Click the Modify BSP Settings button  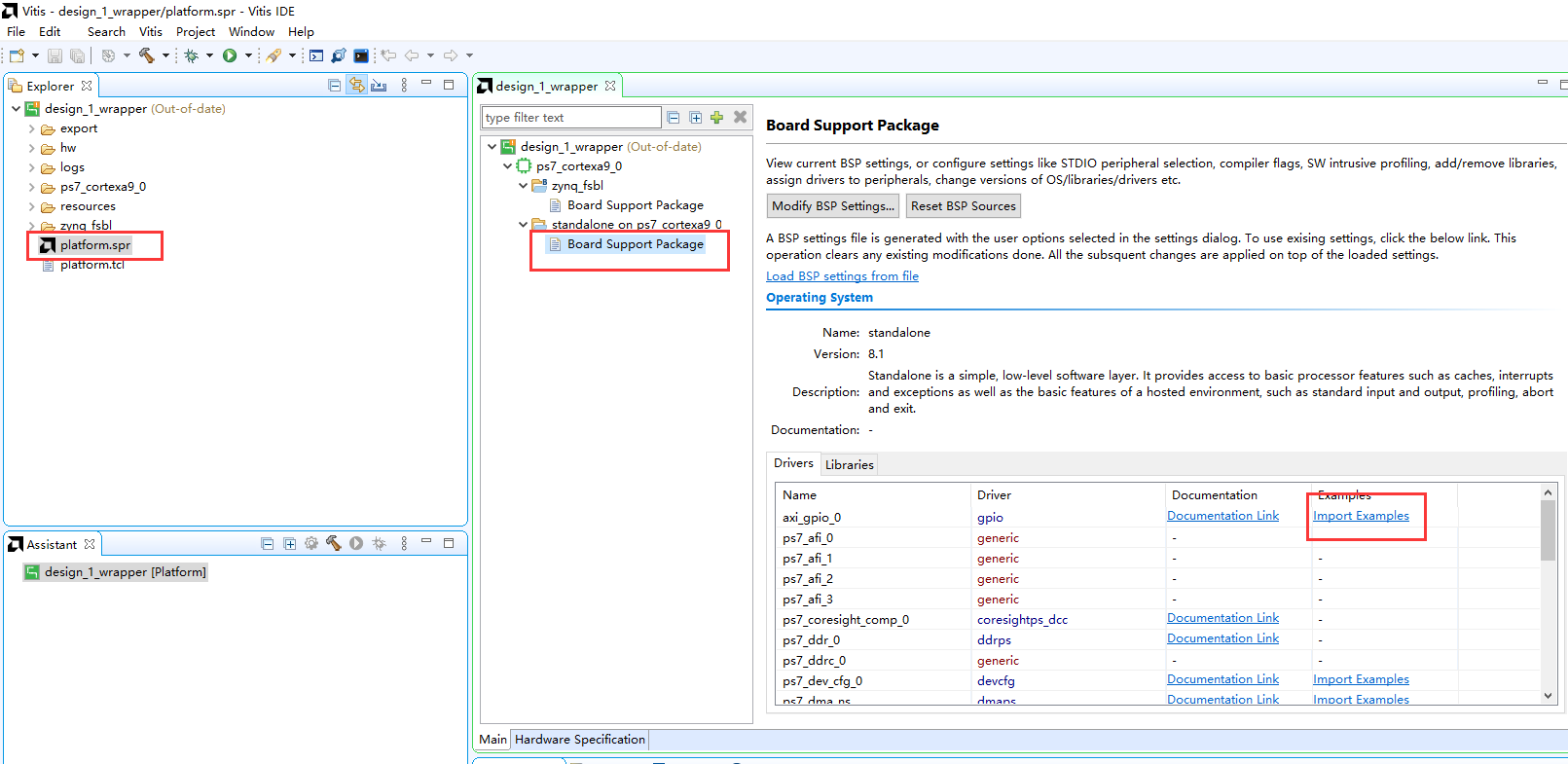[833, 206]
